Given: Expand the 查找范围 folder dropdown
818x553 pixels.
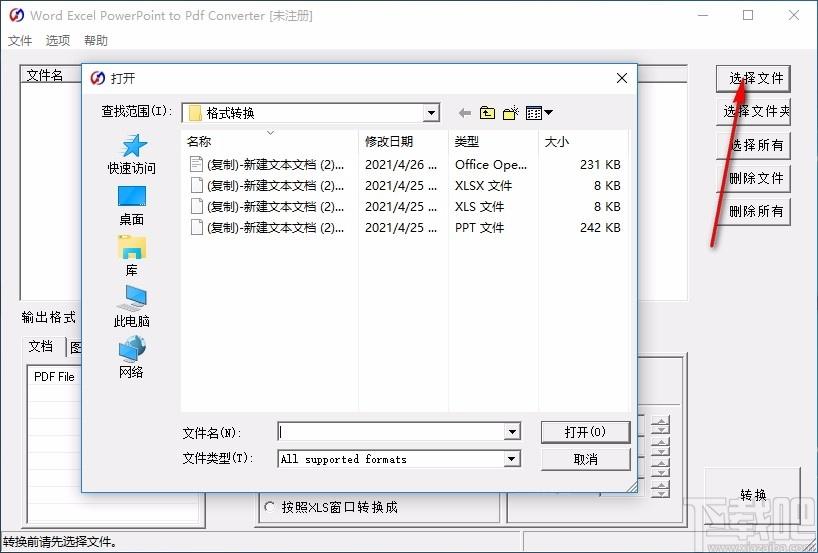Looking at the screenshot, I should (x=431, y=113).
